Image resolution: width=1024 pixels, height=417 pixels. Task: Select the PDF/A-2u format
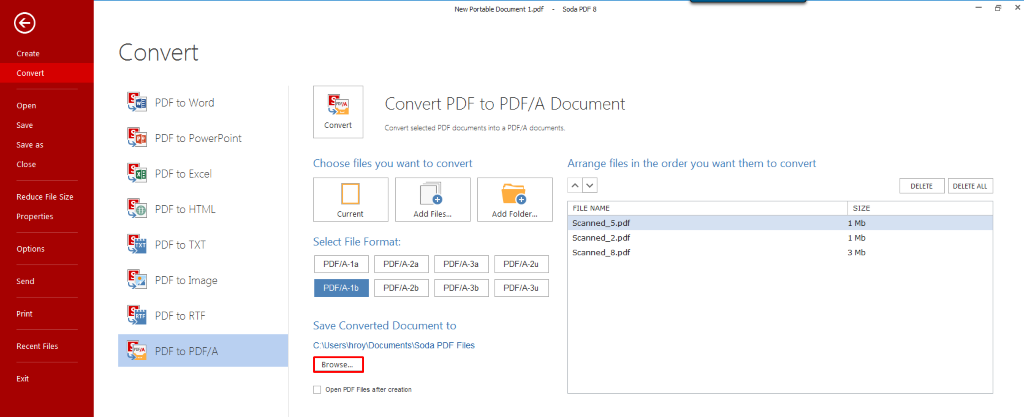click(521, 264)
